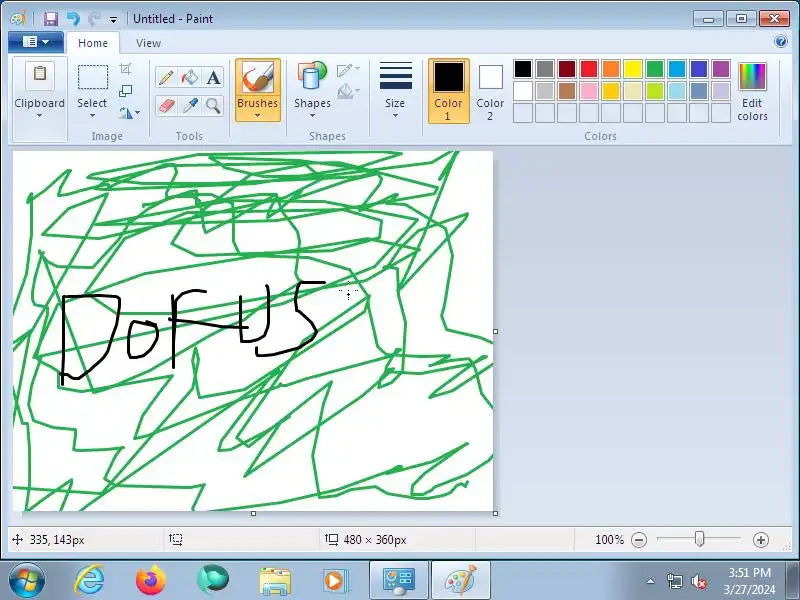Click muted volume icon in tray
The height and width of the screenshot is (600, 800).
pyautogui.click(x=698, y=581)
